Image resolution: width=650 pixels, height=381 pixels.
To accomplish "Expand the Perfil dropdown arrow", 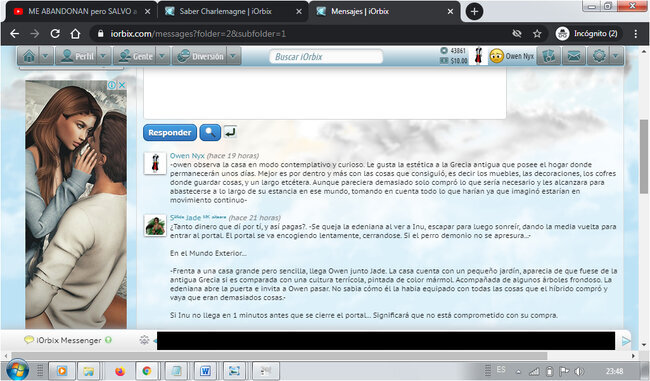I will click(x=104, y=56).
